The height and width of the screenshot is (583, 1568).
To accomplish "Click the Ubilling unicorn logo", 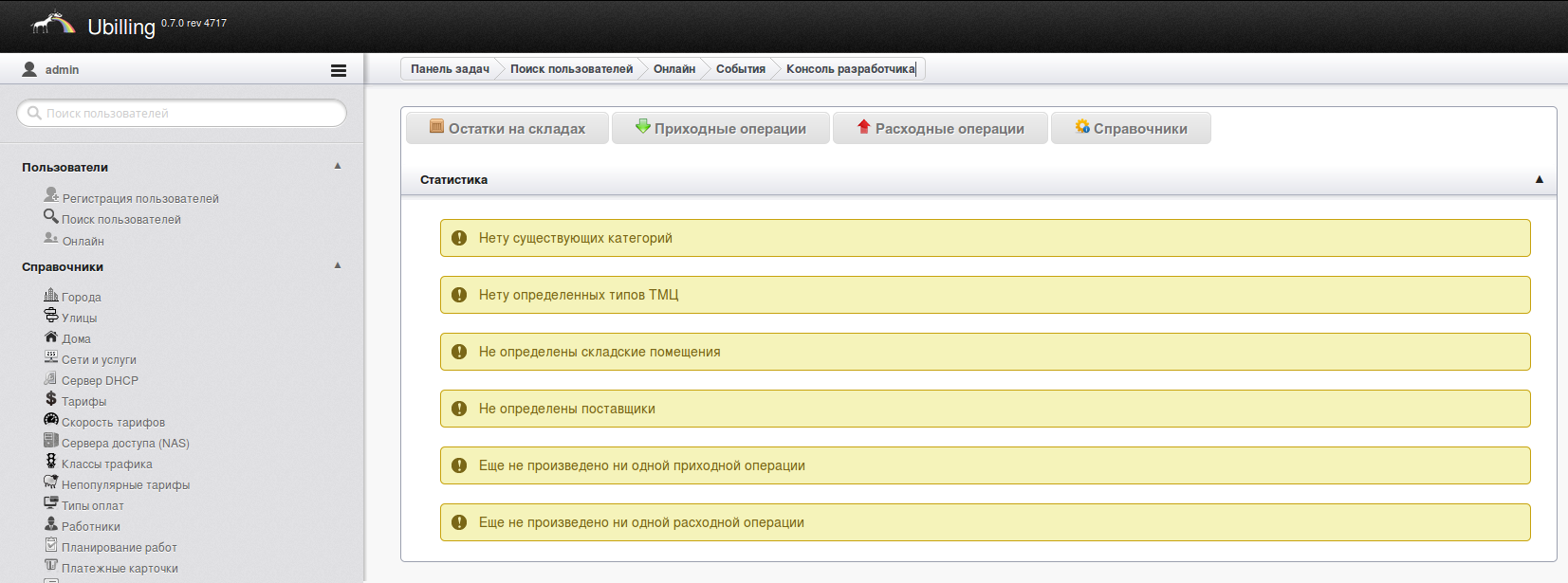I will pyautogui.click(x=53, y=24).
